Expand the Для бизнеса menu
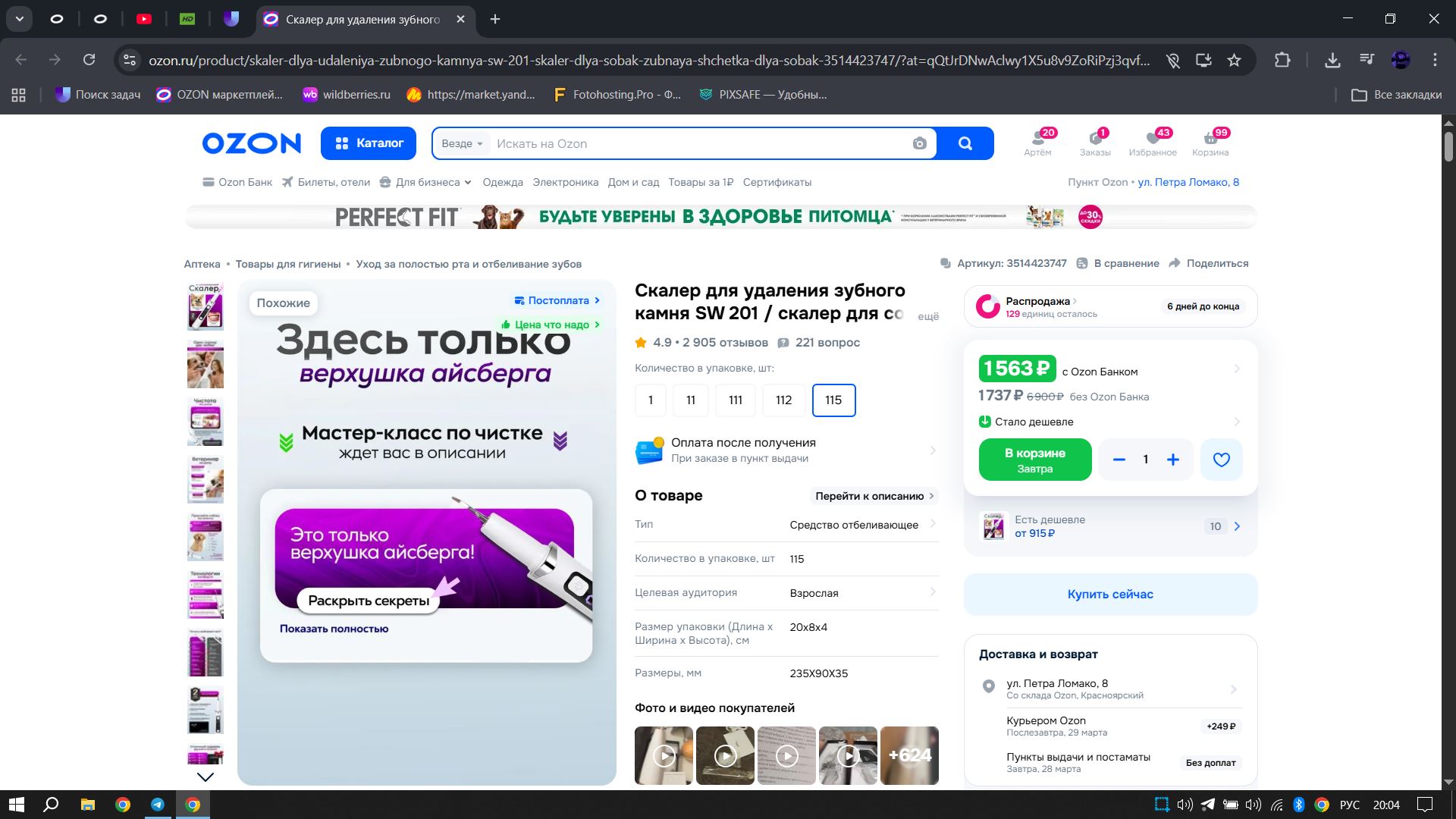This screenshot has width=1456, height=819. pyautogui.click(x=426, y=182)
